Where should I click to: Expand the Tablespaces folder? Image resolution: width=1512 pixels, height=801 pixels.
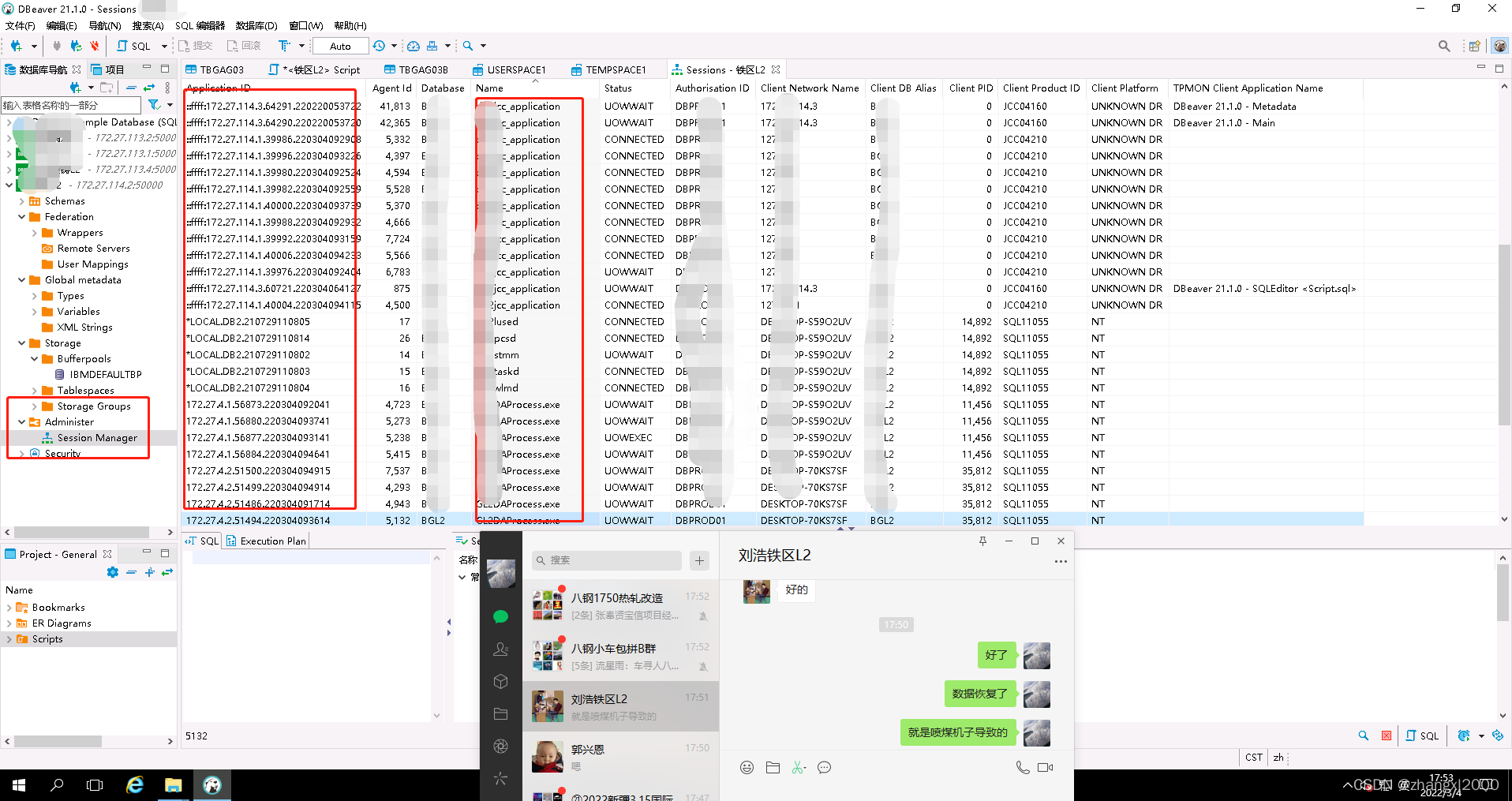[35, 391]
